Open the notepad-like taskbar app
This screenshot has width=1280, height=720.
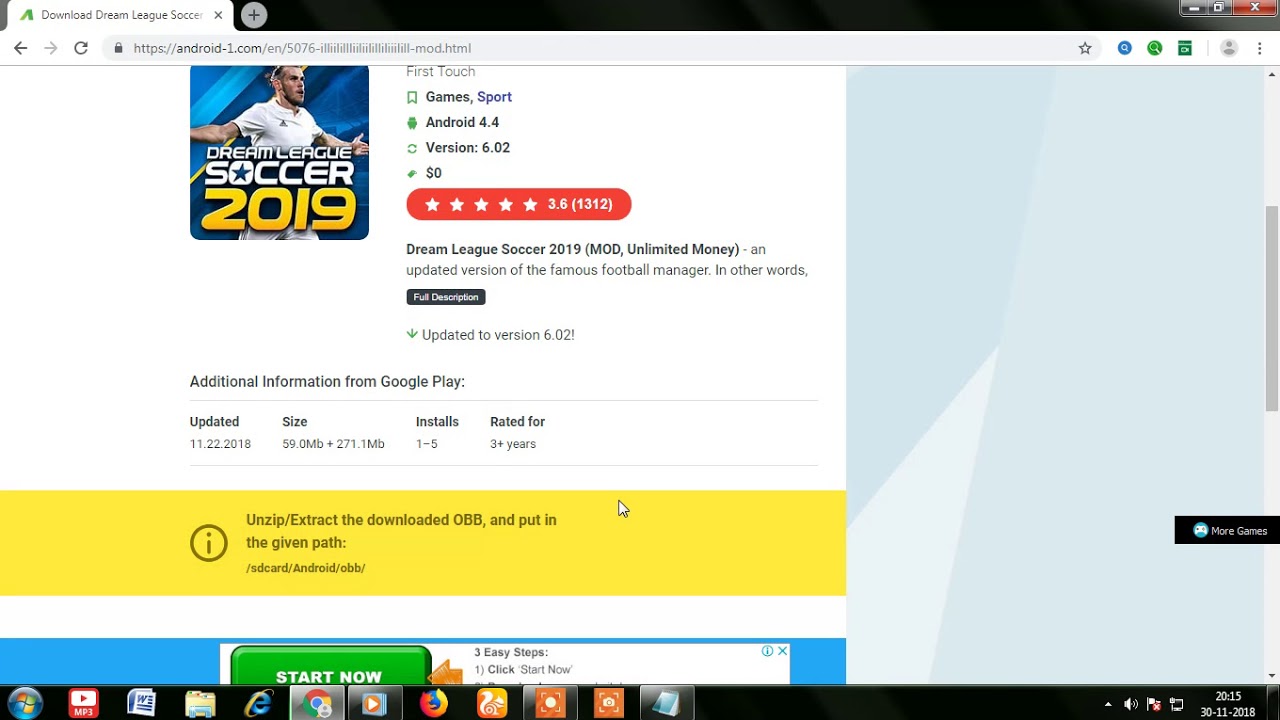click(x=666, y=703)
